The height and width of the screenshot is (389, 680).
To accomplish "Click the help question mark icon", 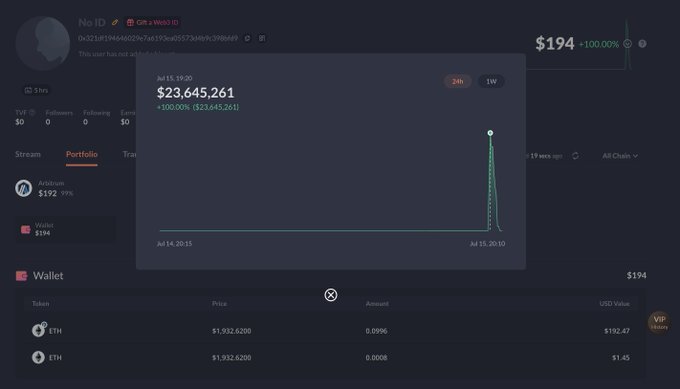I will [642, 44].
